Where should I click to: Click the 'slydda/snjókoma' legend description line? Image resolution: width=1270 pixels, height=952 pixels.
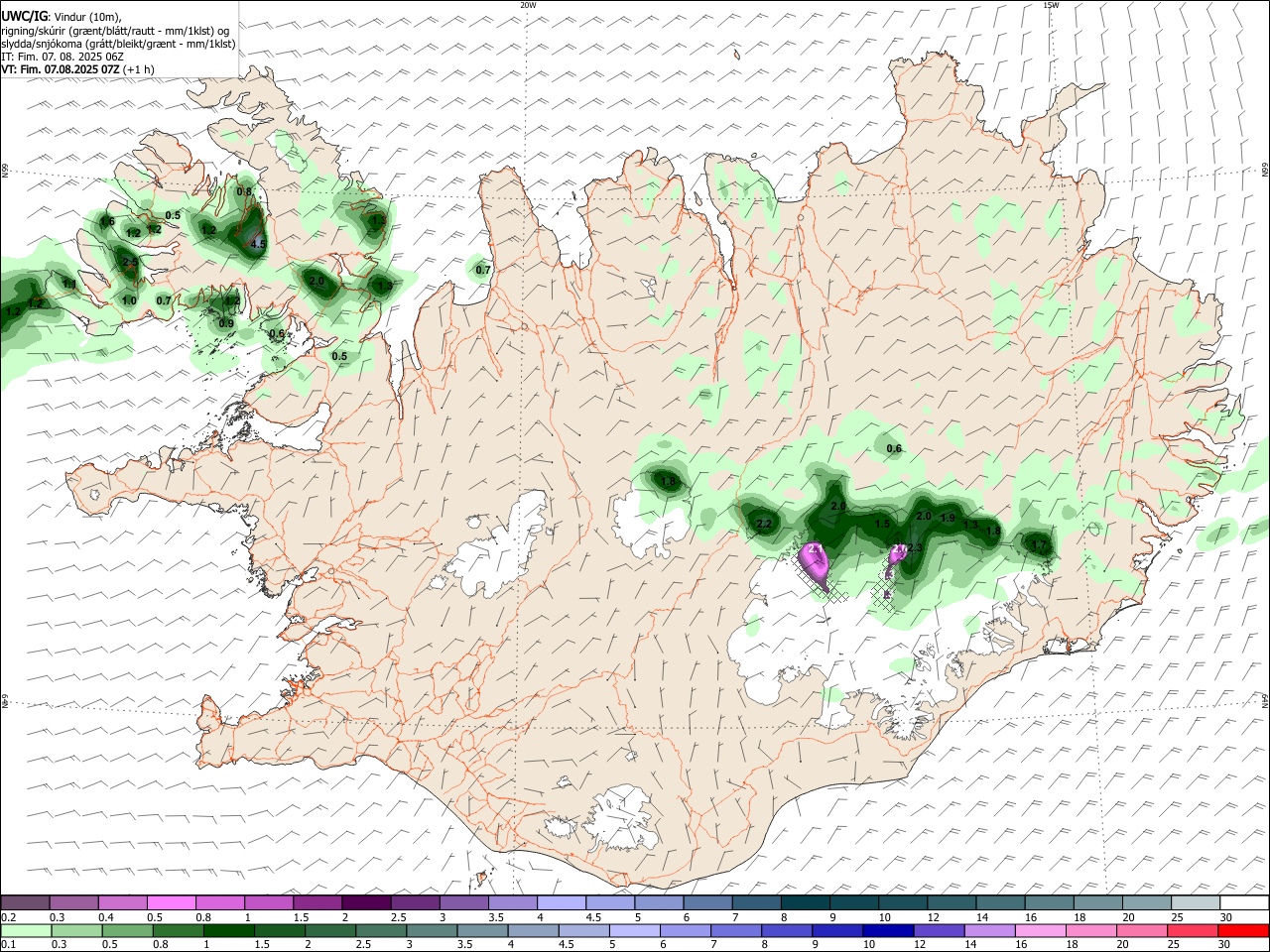118,44
